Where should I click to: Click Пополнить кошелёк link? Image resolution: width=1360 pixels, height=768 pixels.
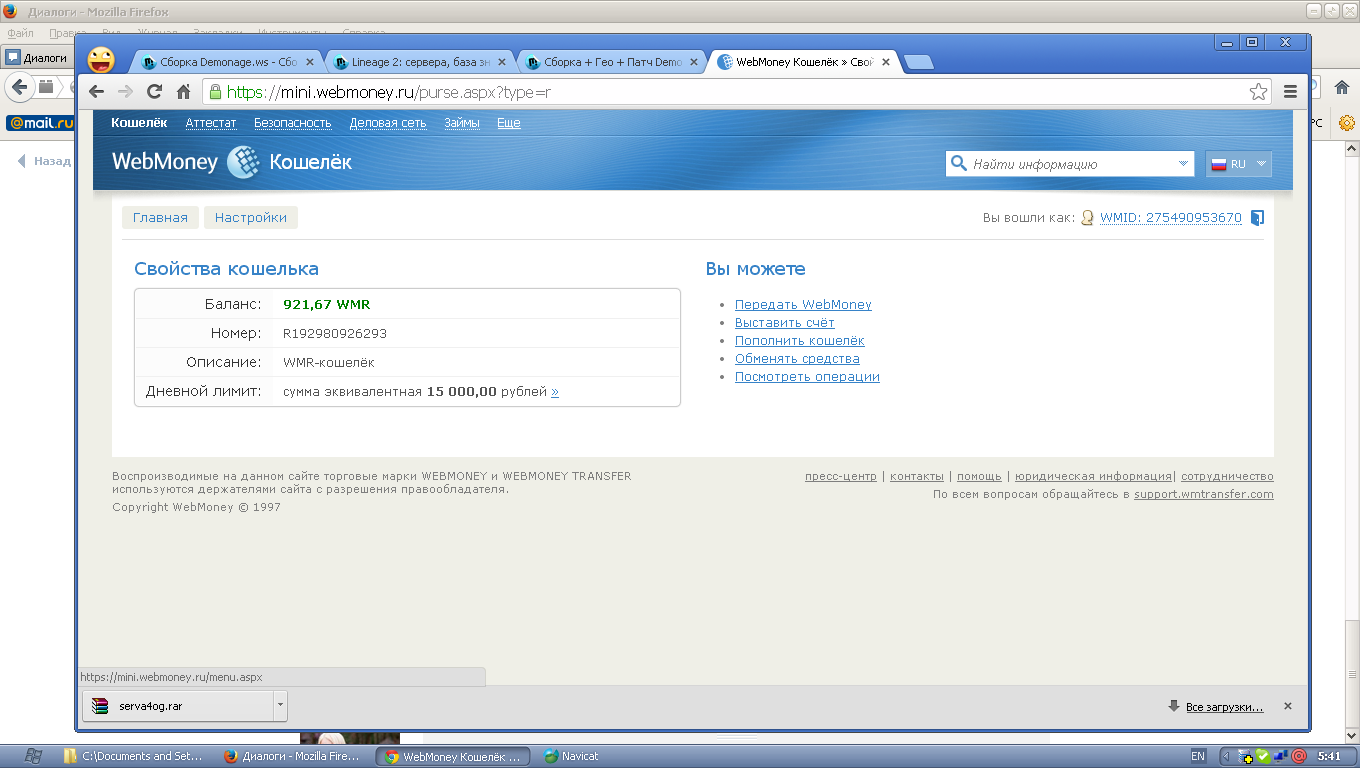click(800, 341)
